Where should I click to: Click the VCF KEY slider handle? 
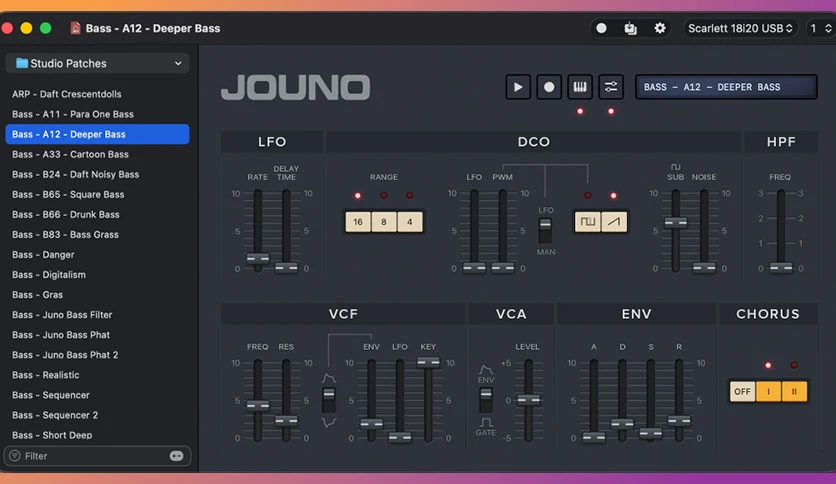(428, 363)
